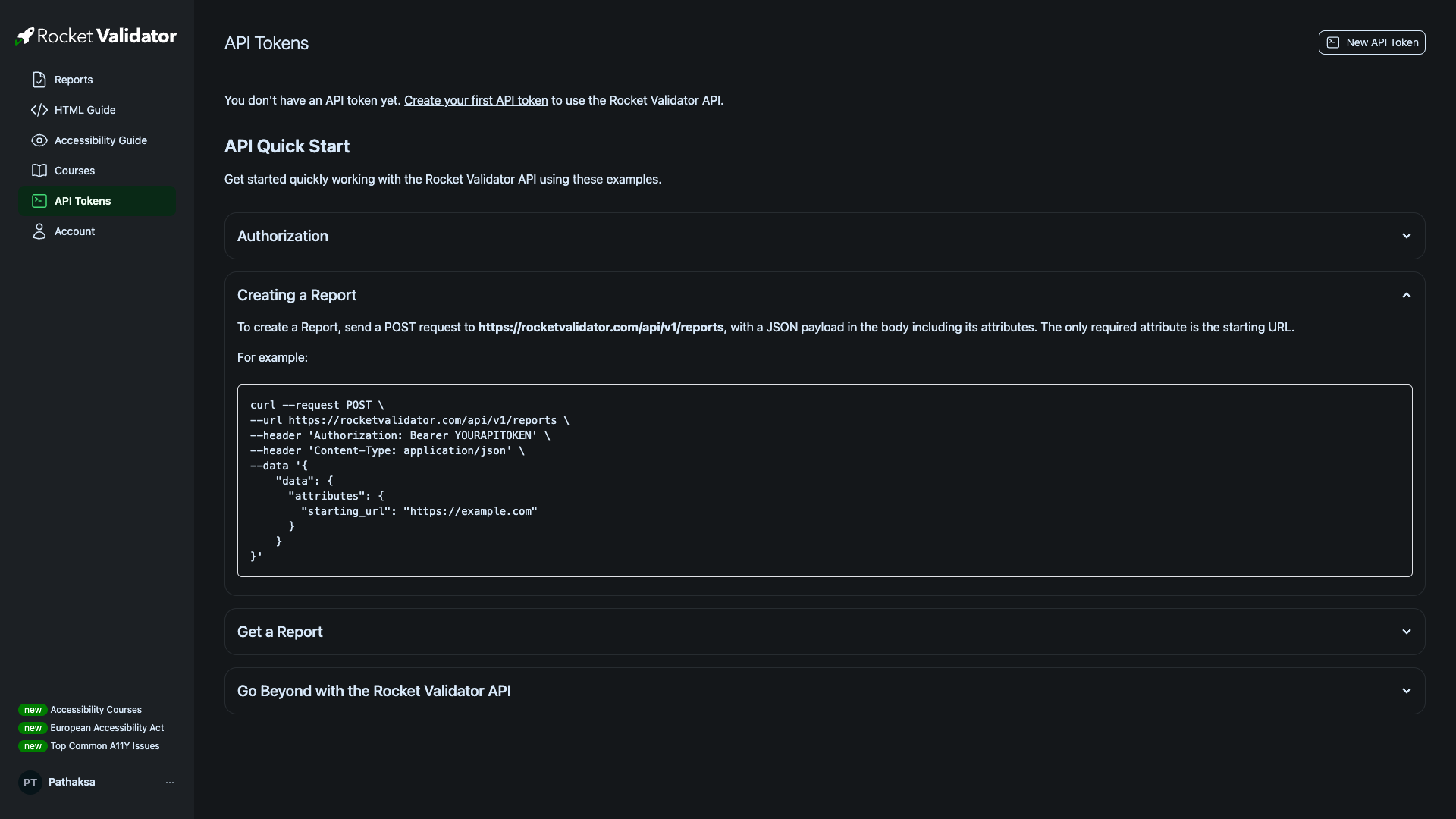Expand the Authorization section
Screen dimensions: 1456x819
(x=1406, y=235)
